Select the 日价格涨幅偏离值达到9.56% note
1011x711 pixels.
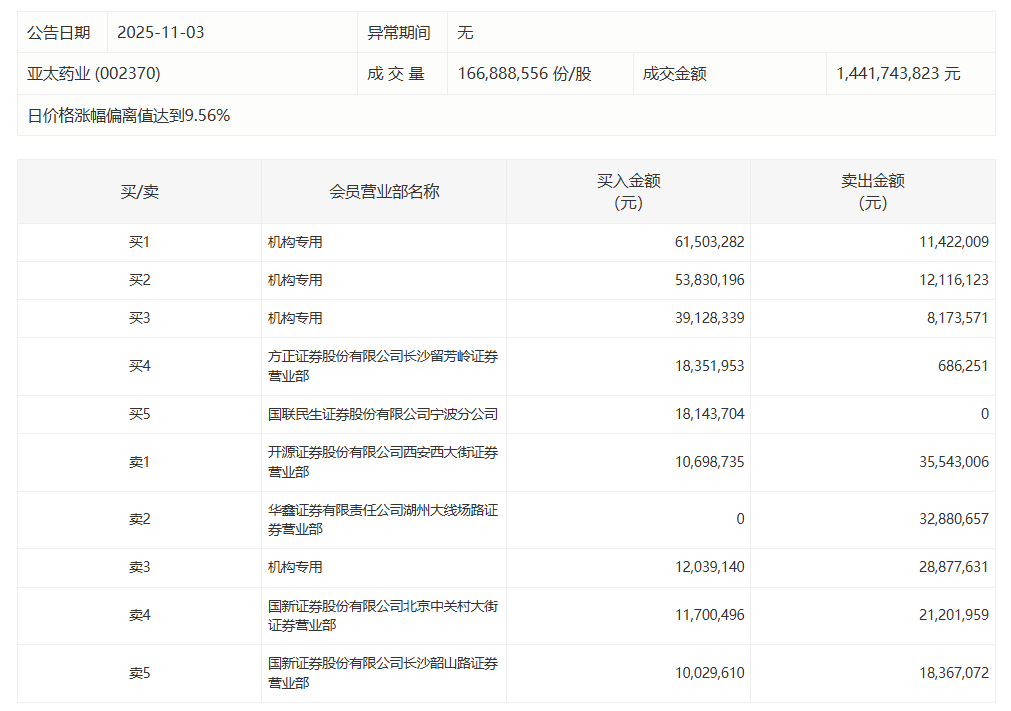(x=129, y=115)
